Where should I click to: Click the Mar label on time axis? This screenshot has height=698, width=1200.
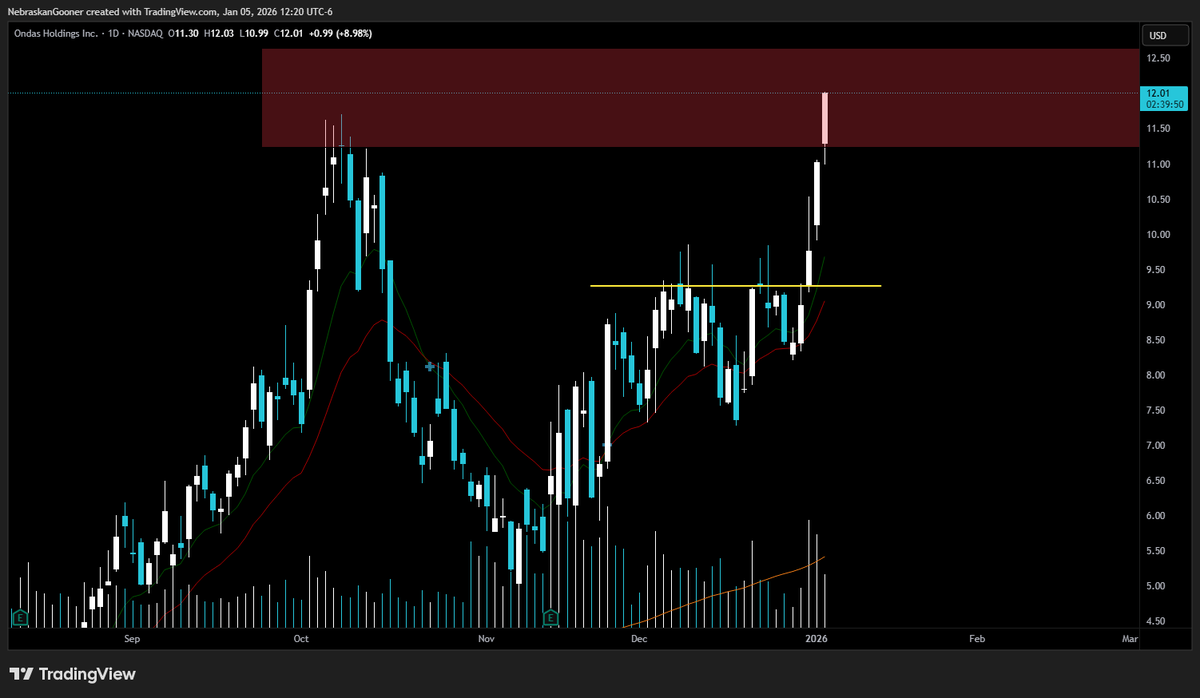pyautogui.click(x=1130, y=638)
